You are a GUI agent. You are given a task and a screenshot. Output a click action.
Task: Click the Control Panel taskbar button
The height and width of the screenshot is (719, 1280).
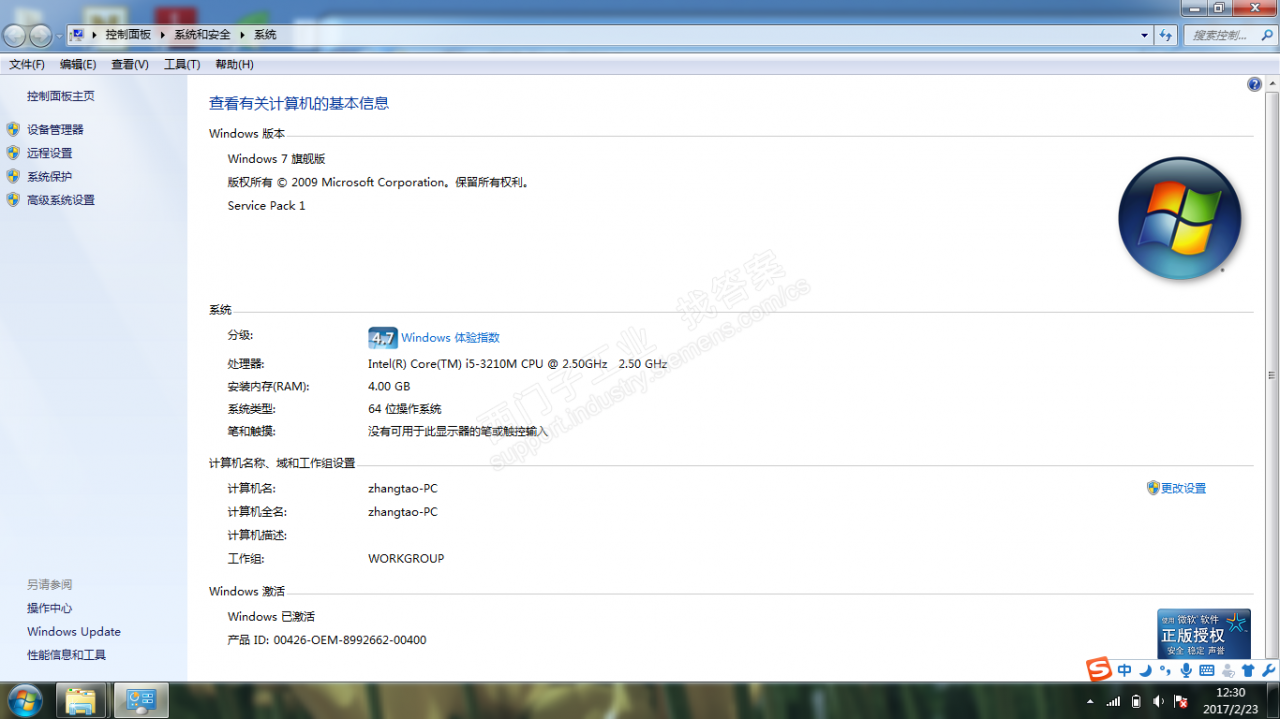coord(141,700)
